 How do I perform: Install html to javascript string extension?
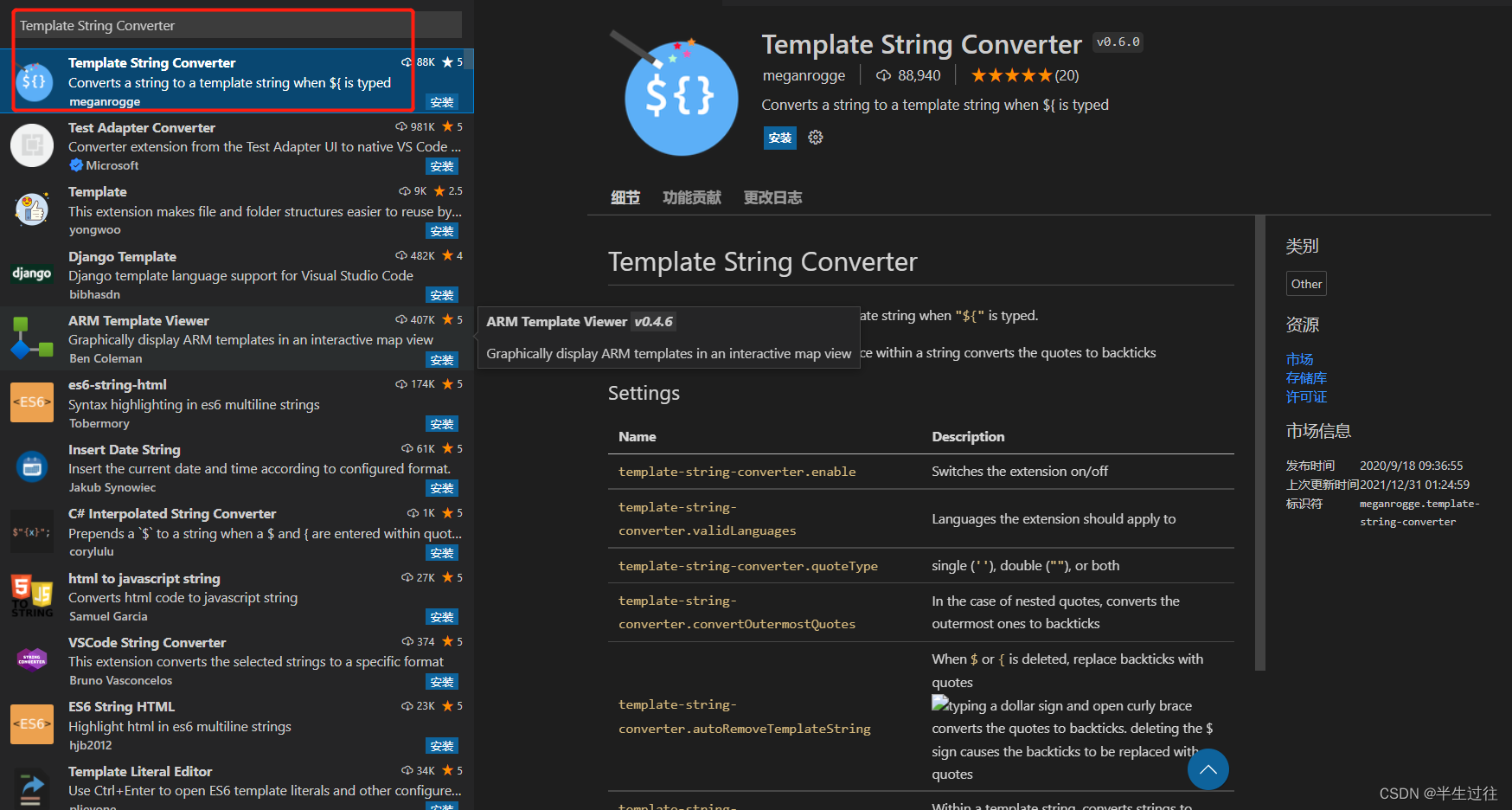tap(442, 617)
